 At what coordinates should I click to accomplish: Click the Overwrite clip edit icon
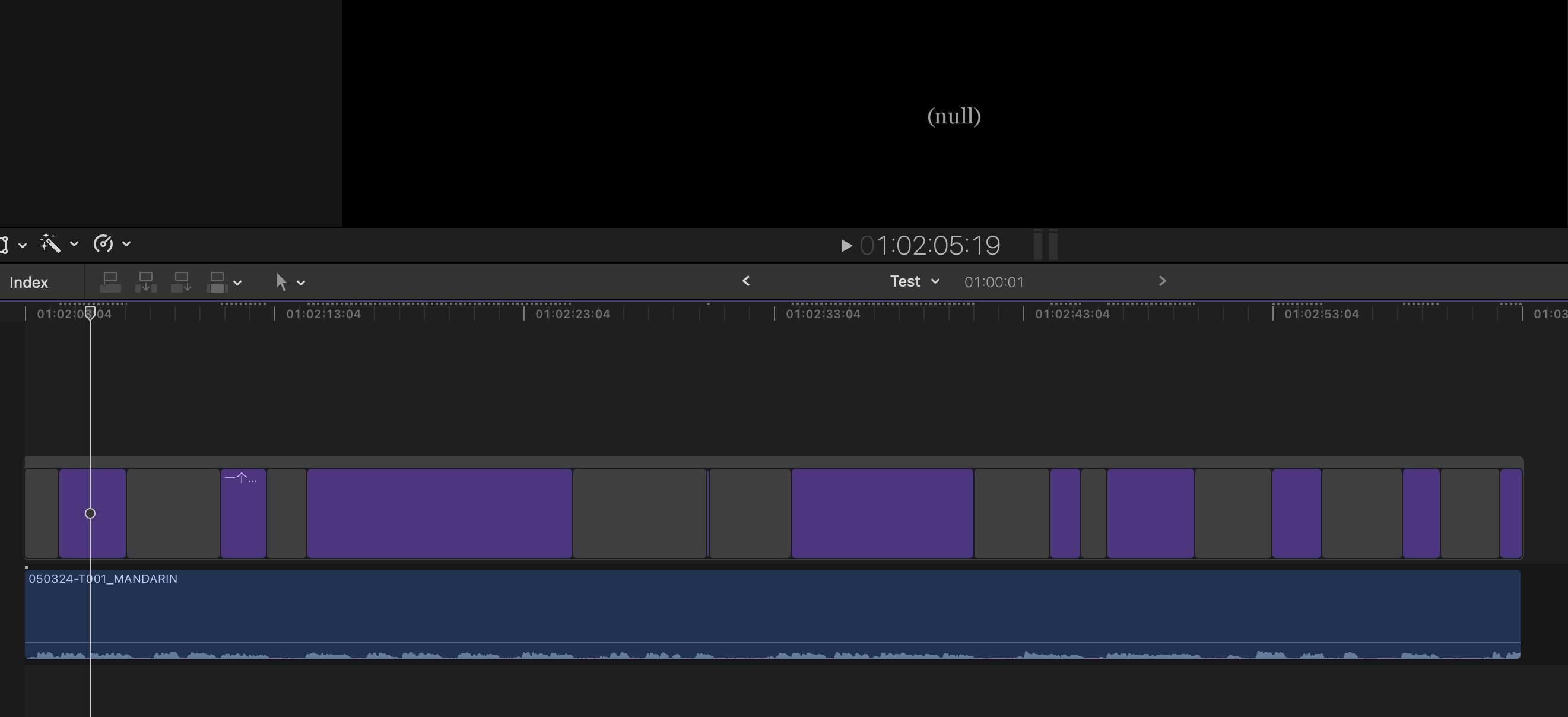coord(217,282)
